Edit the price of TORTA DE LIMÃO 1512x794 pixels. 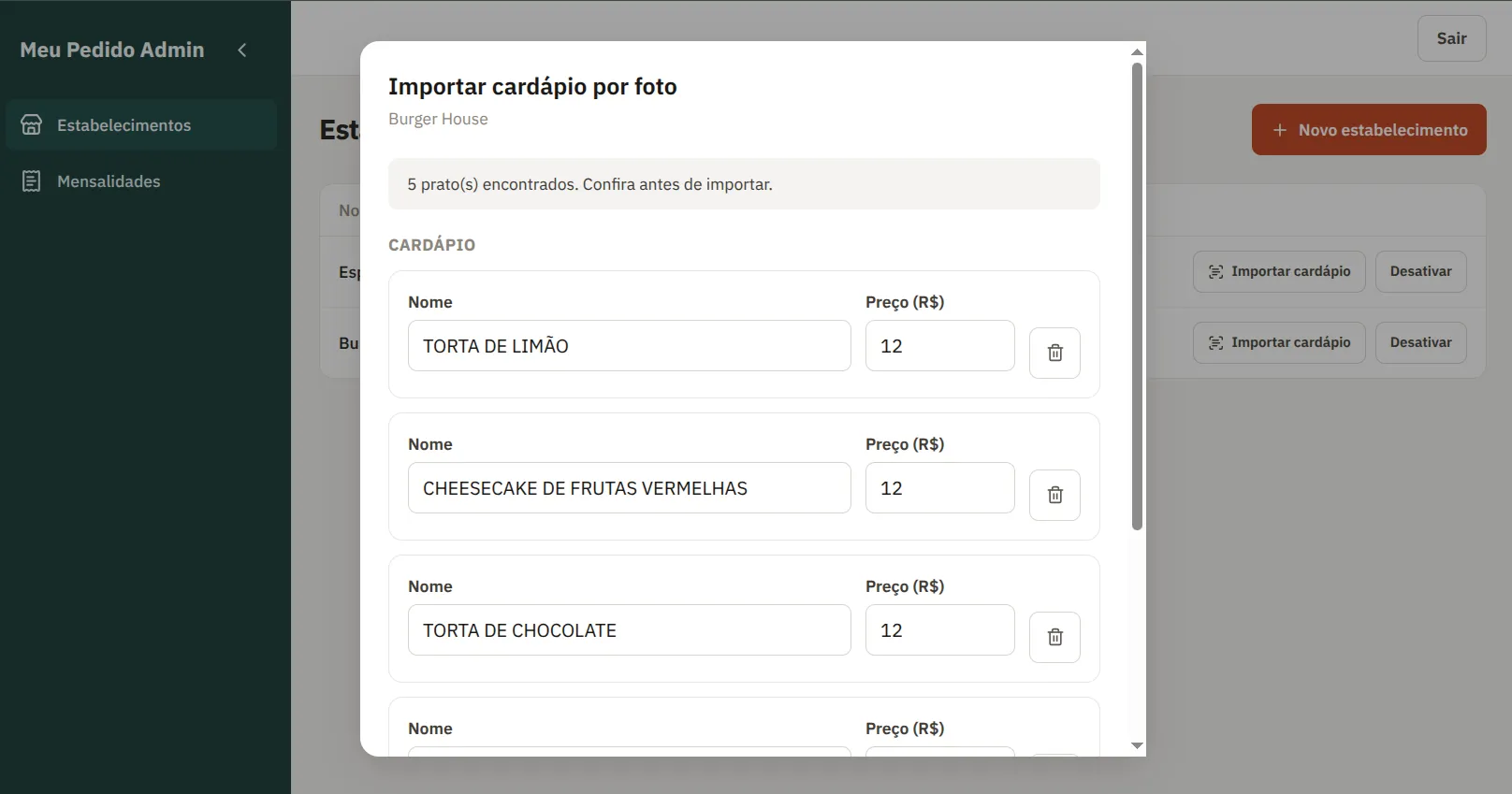939,346
